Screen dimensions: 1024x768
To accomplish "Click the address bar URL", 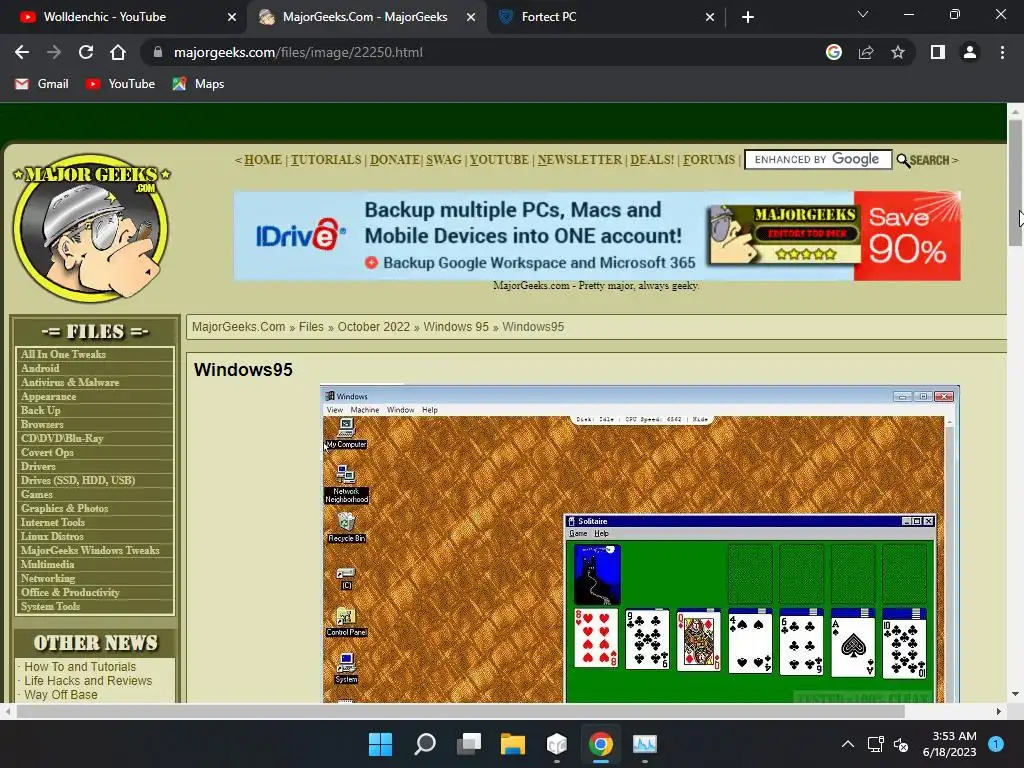I will (298, 52).
